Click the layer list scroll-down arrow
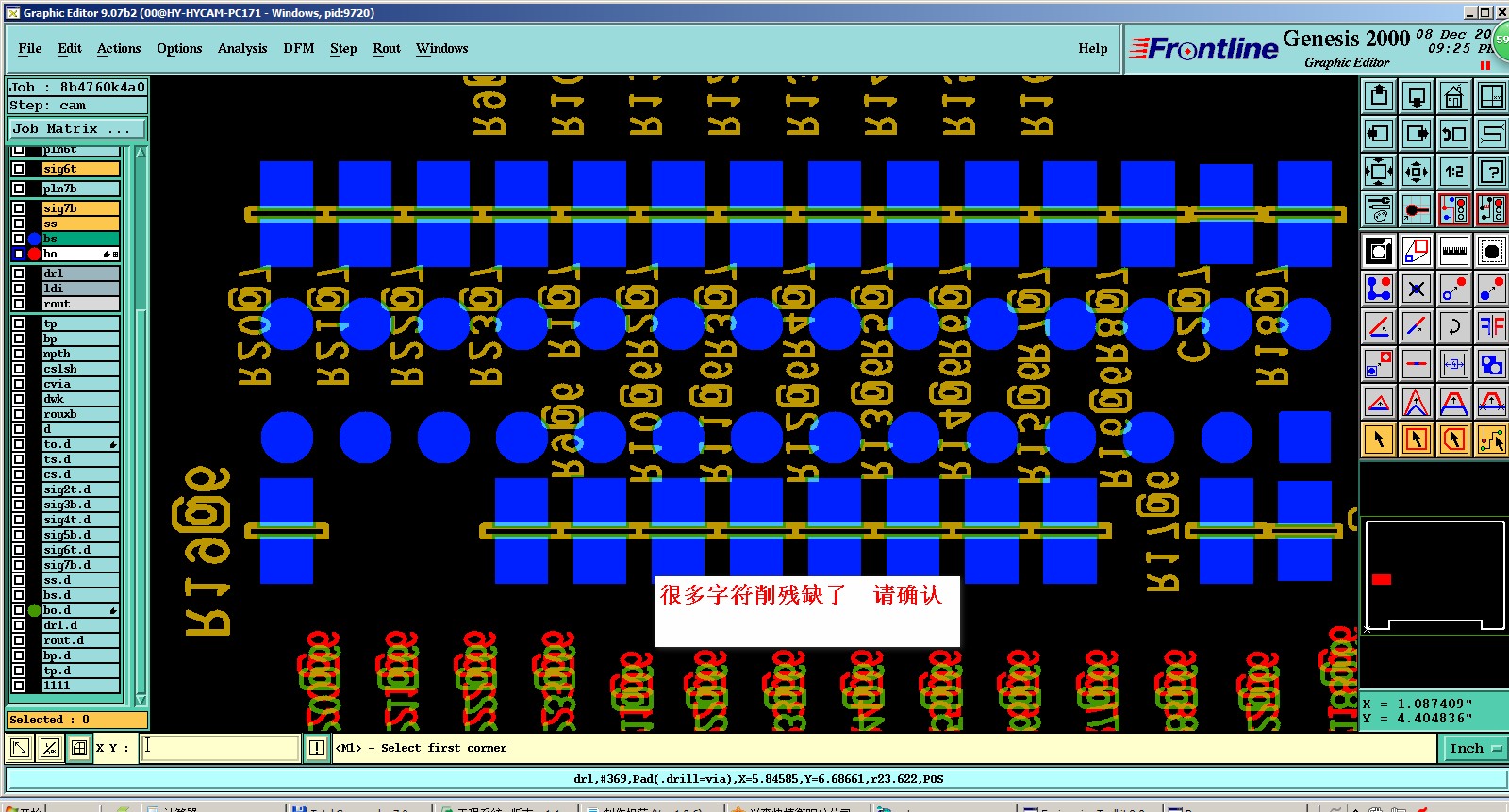Screen dimensions: 1509x812 point(141,700)
